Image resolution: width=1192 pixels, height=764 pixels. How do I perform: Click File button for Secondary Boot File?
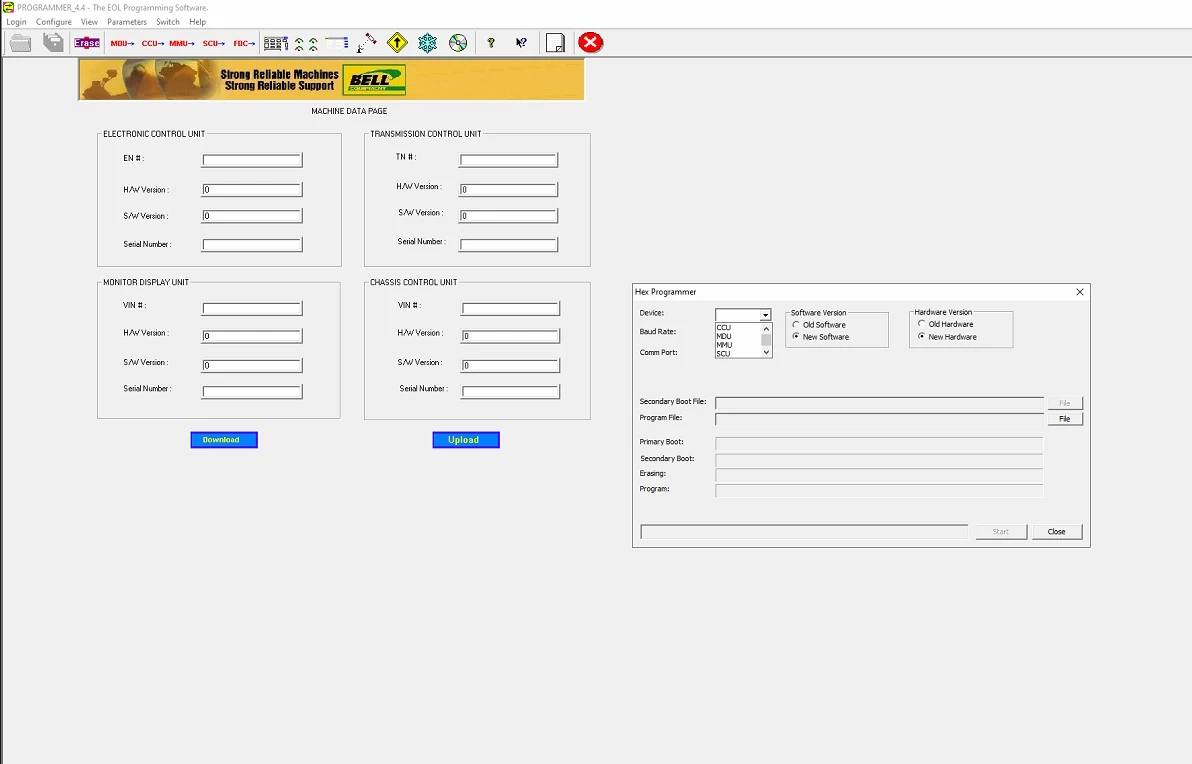(1065, 403)
